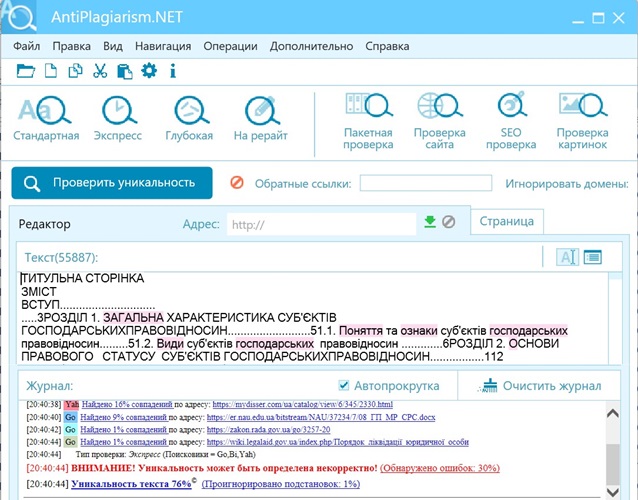Viewport: 638px width, 500px height.
Task: Choose the На рерайт check mode
Action: [x=260, y=118]
